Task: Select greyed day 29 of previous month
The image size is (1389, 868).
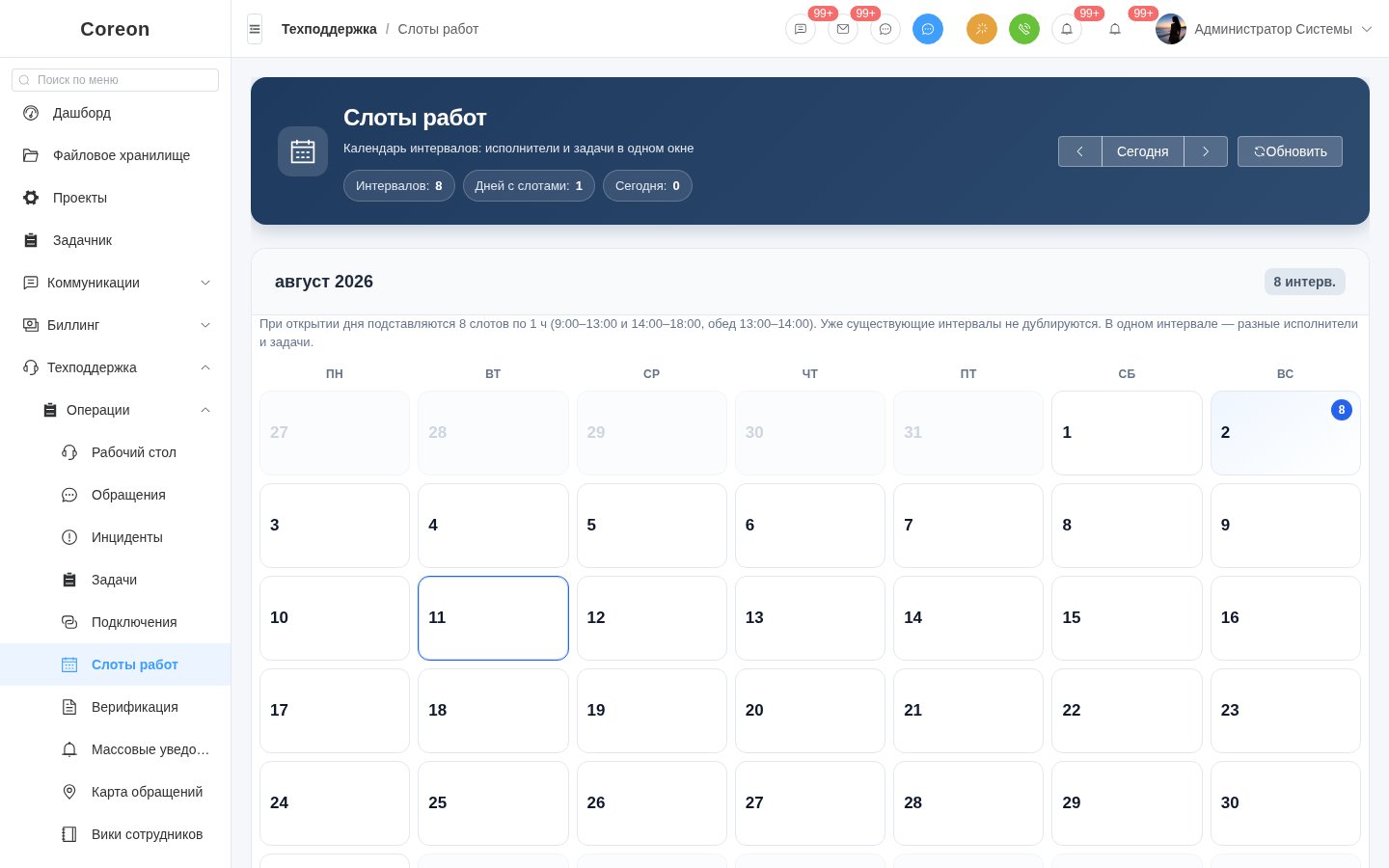Action: click(651, 433)
